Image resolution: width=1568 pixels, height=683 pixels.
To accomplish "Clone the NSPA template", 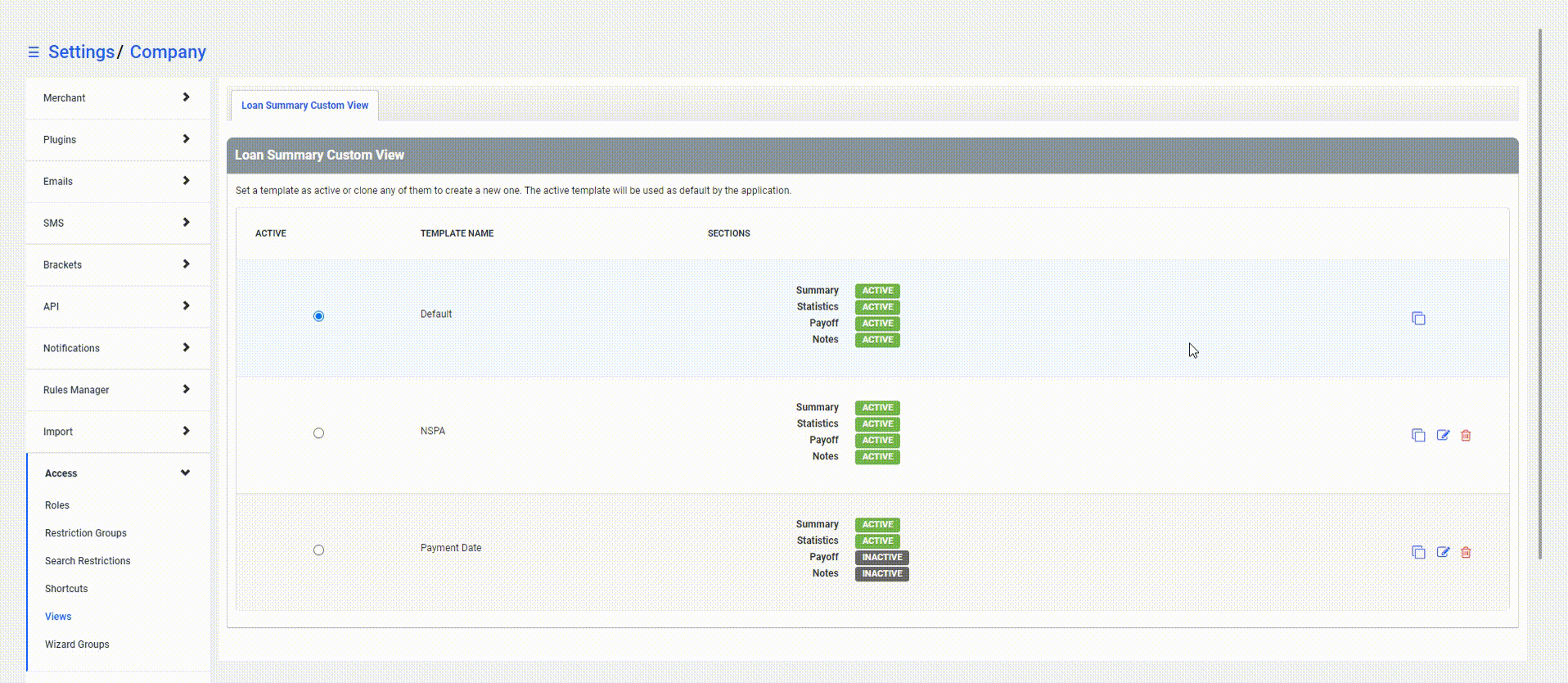I will pyautogui.click(x=1418, y=436).
